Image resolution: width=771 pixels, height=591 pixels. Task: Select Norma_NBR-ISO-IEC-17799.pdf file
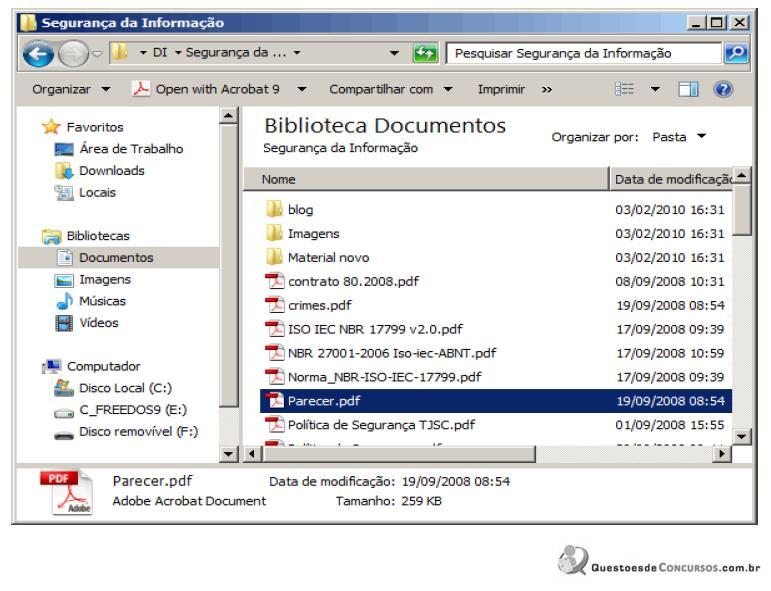384,377
